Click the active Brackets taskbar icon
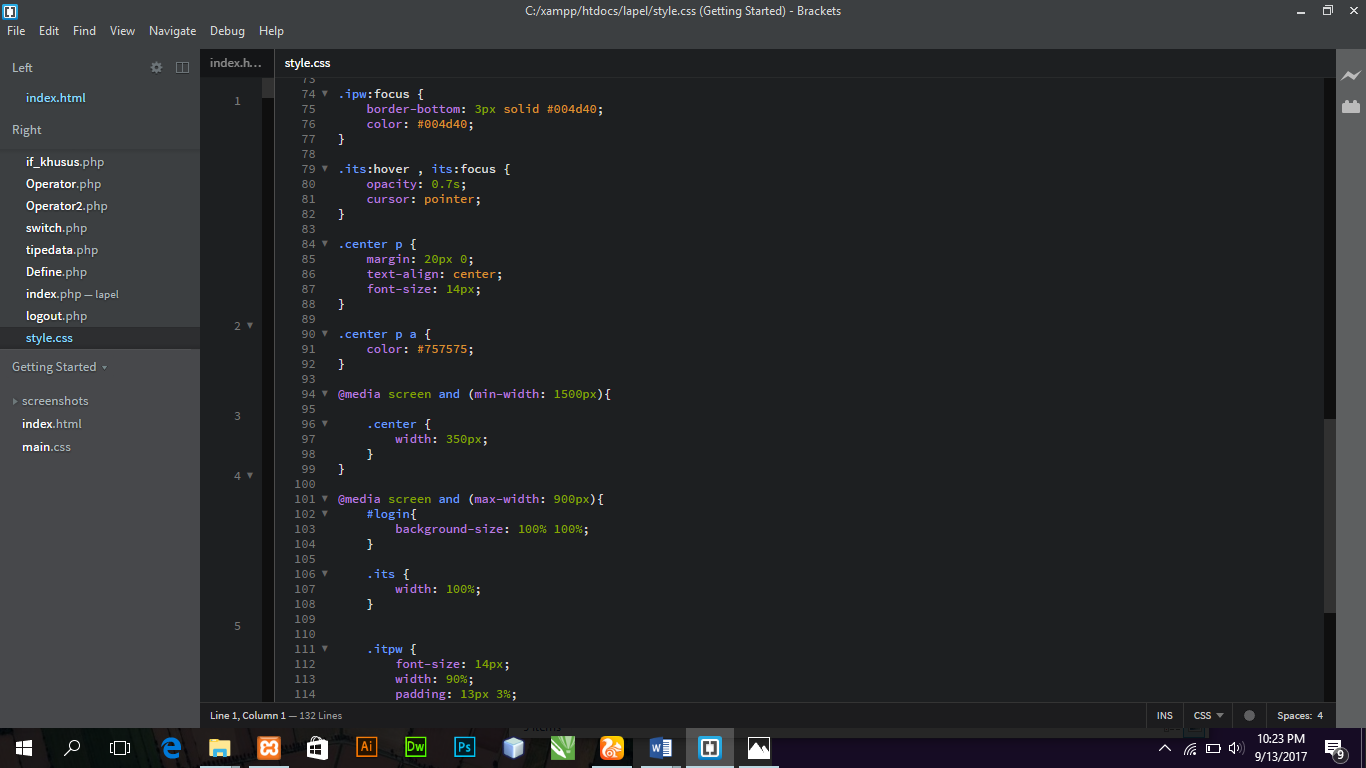The width and height of the screenshot is (1366, 768). [710, 748]
